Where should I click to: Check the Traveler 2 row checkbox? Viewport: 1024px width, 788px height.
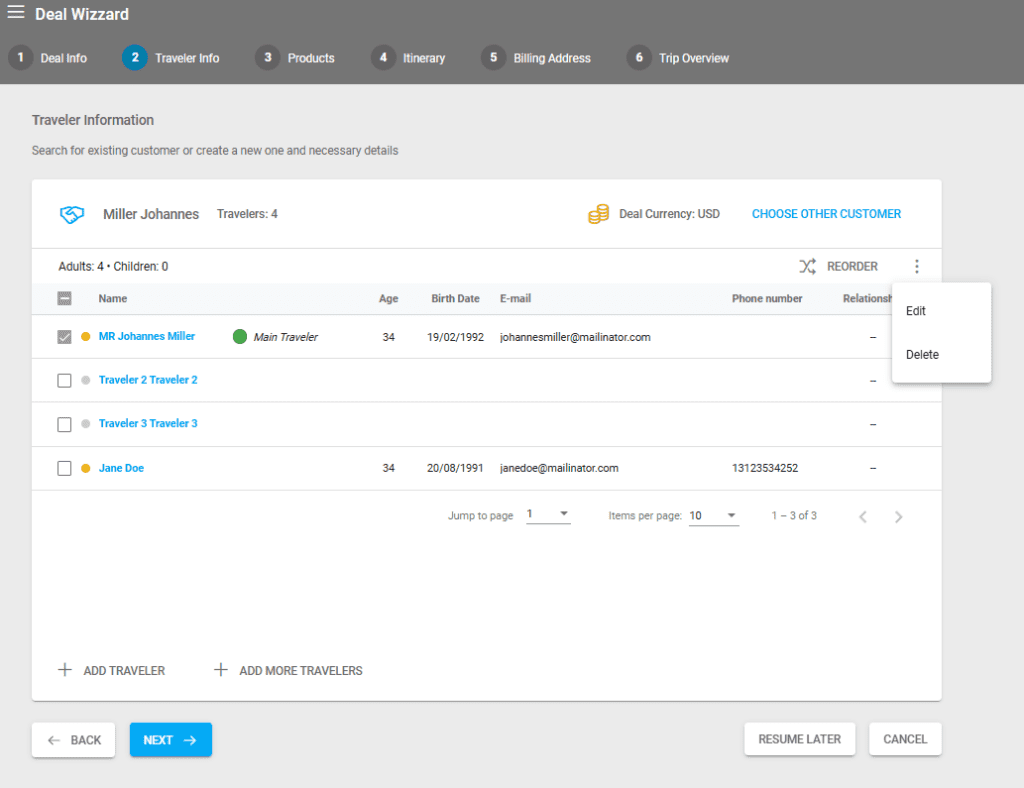[x=64, y=380]
